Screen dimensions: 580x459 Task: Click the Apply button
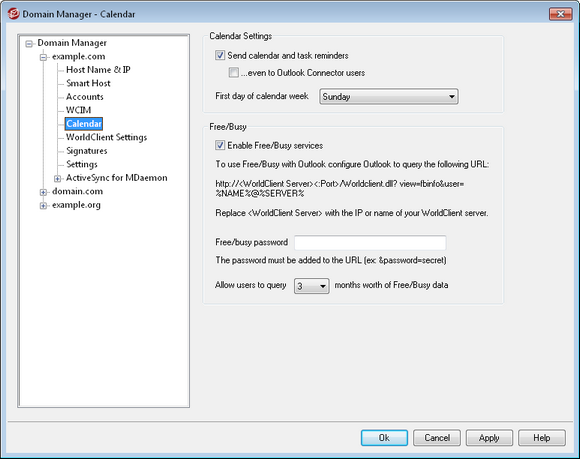[489, 438]
